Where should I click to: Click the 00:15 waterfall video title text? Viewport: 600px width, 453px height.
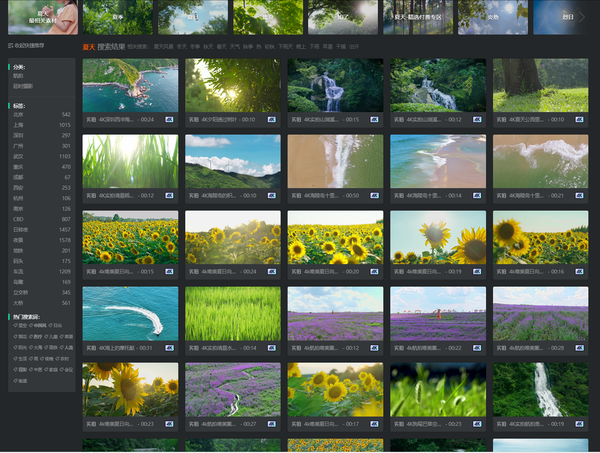pyautogui.click(x=321, y=119)
